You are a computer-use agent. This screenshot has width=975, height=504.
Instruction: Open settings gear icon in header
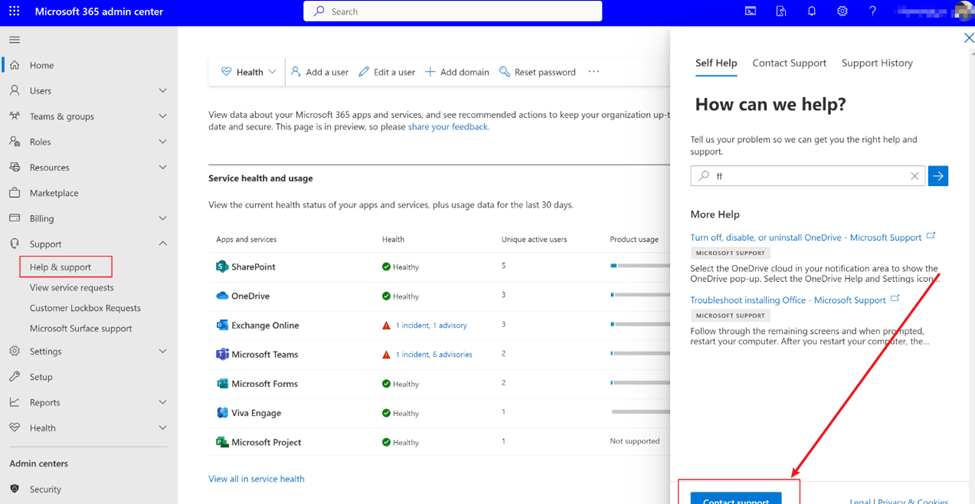[842, 11]
